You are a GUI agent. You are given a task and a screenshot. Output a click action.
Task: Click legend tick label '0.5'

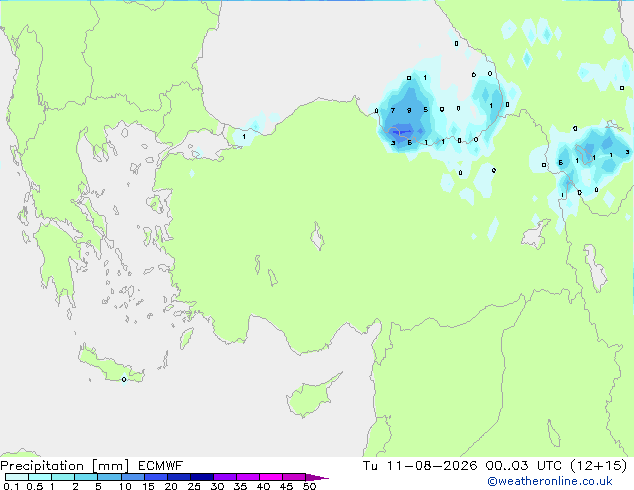tap(34, 486)
